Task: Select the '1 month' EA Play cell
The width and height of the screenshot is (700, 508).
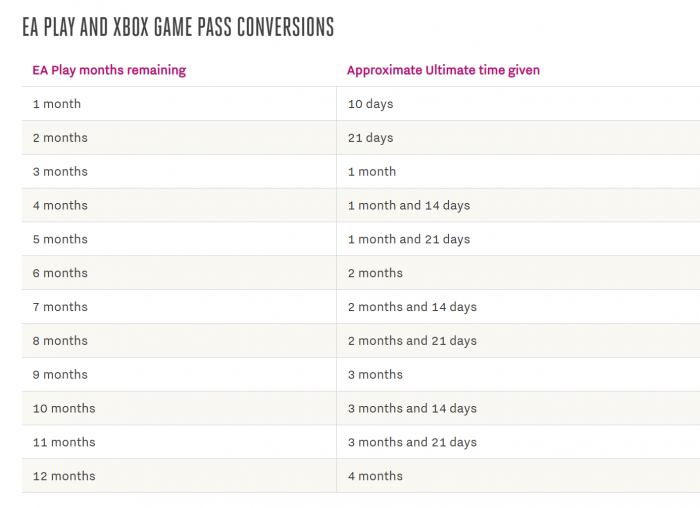Action: coord(57,104)
